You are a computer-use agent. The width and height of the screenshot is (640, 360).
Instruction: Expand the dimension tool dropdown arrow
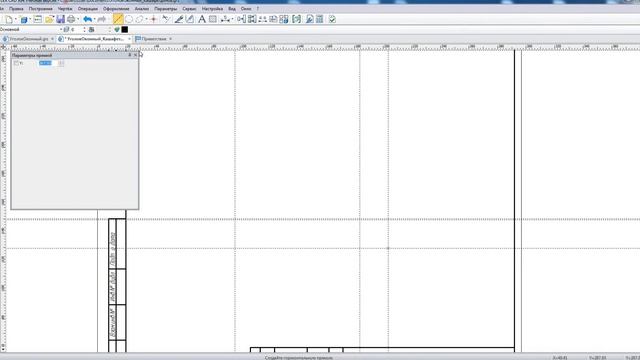click(x=232, y=19)
